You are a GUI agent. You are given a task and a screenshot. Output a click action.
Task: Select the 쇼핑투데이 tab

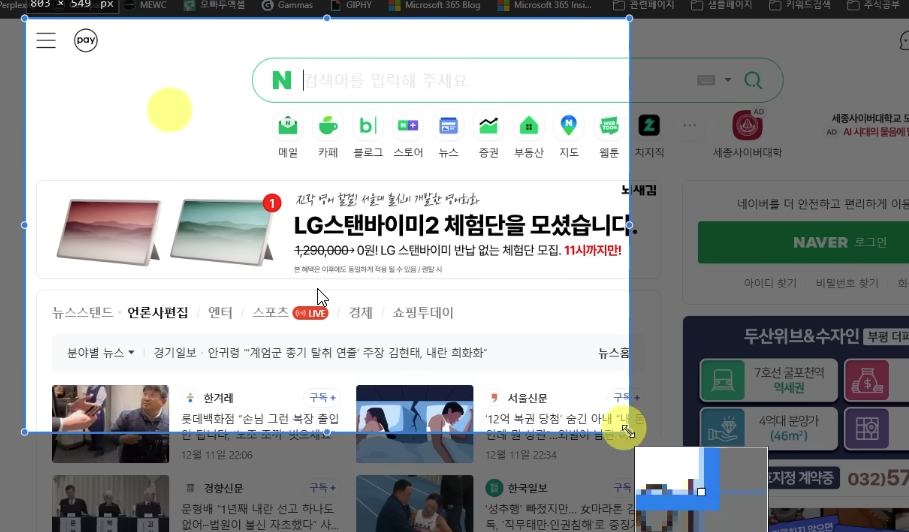423,313
